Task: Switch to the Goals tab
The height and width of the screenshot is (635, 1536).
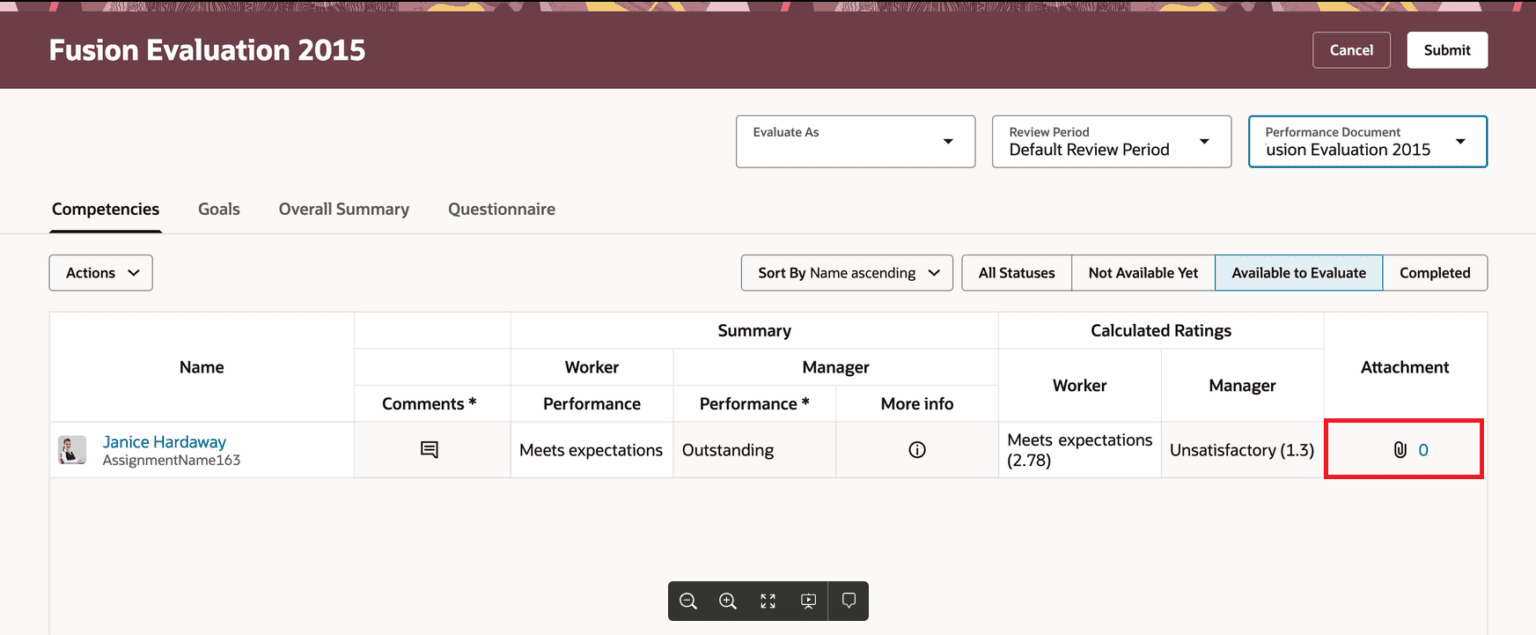Action: click(218, 209)
